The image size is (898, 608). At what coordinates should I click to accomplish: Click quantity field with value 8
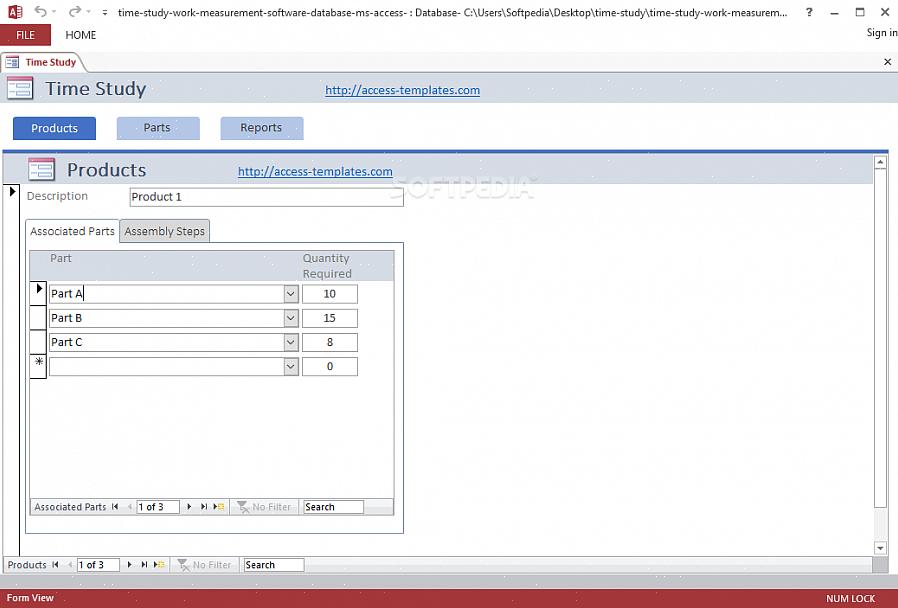330,342
